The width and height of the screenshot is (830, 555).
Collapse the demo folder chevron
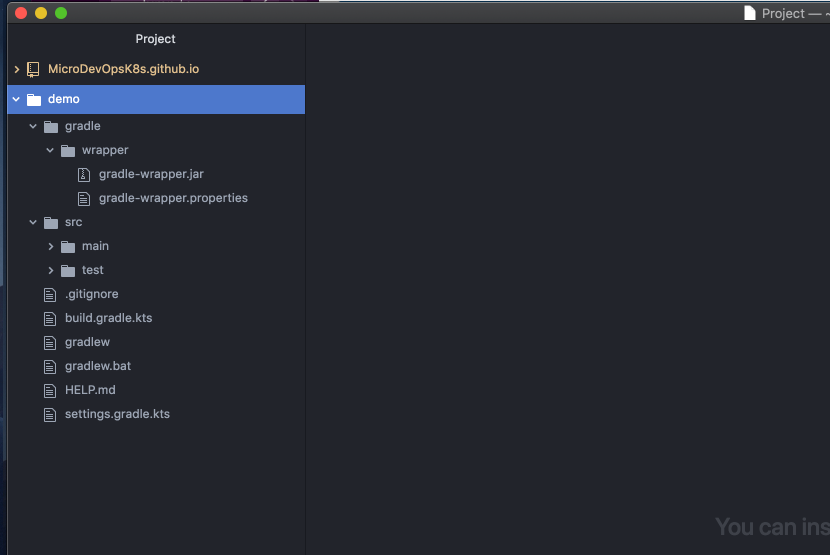[x=16, y=99]
